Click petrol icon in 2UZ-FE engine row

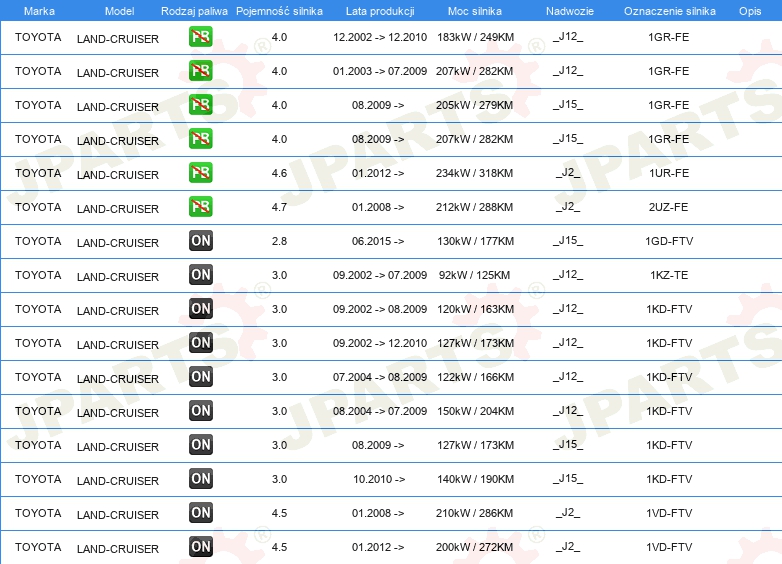pyautogui.click(x=200, y=206)
